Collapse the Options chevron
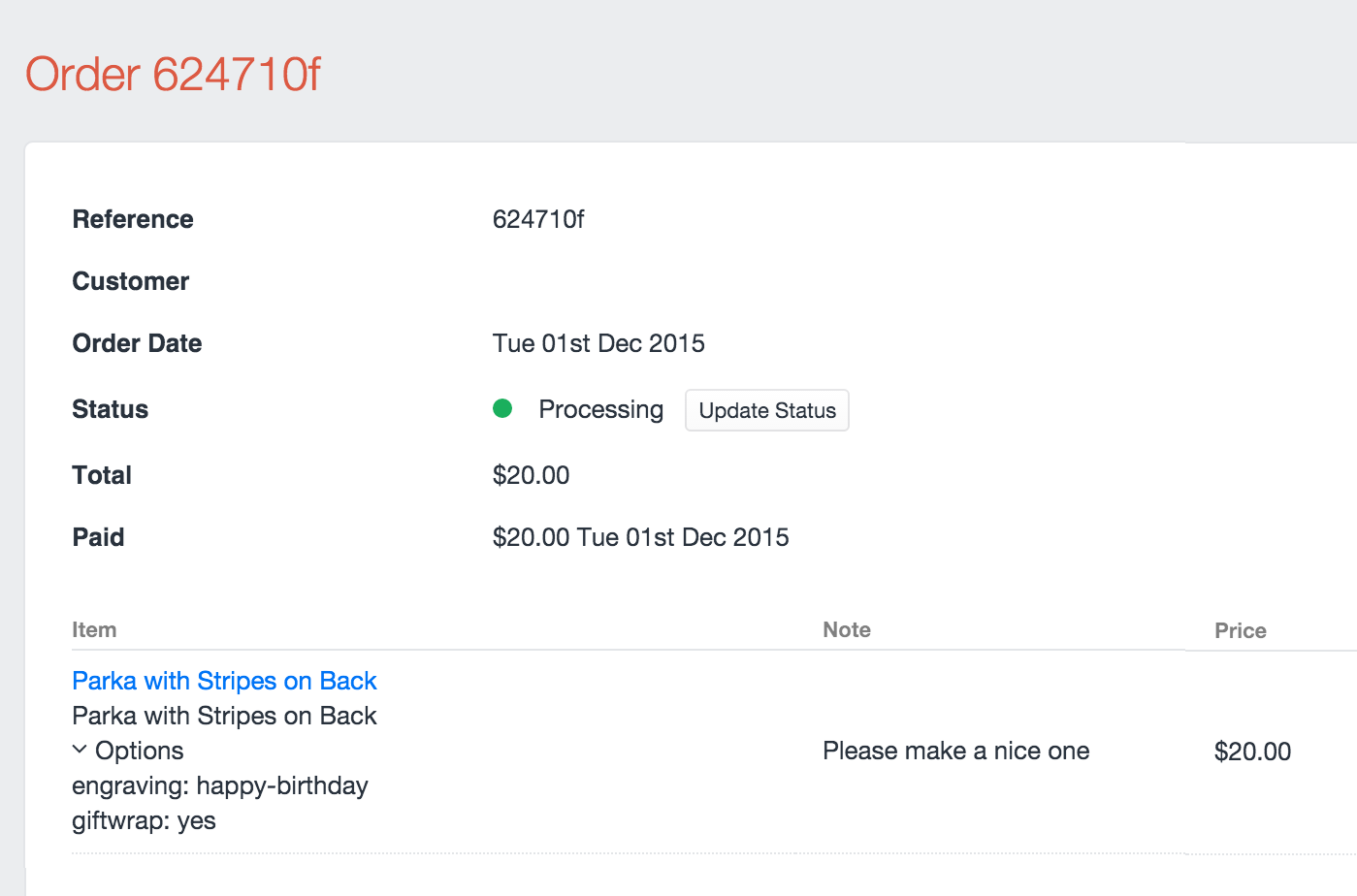1357x896 pixels. (x=80, y=750)
